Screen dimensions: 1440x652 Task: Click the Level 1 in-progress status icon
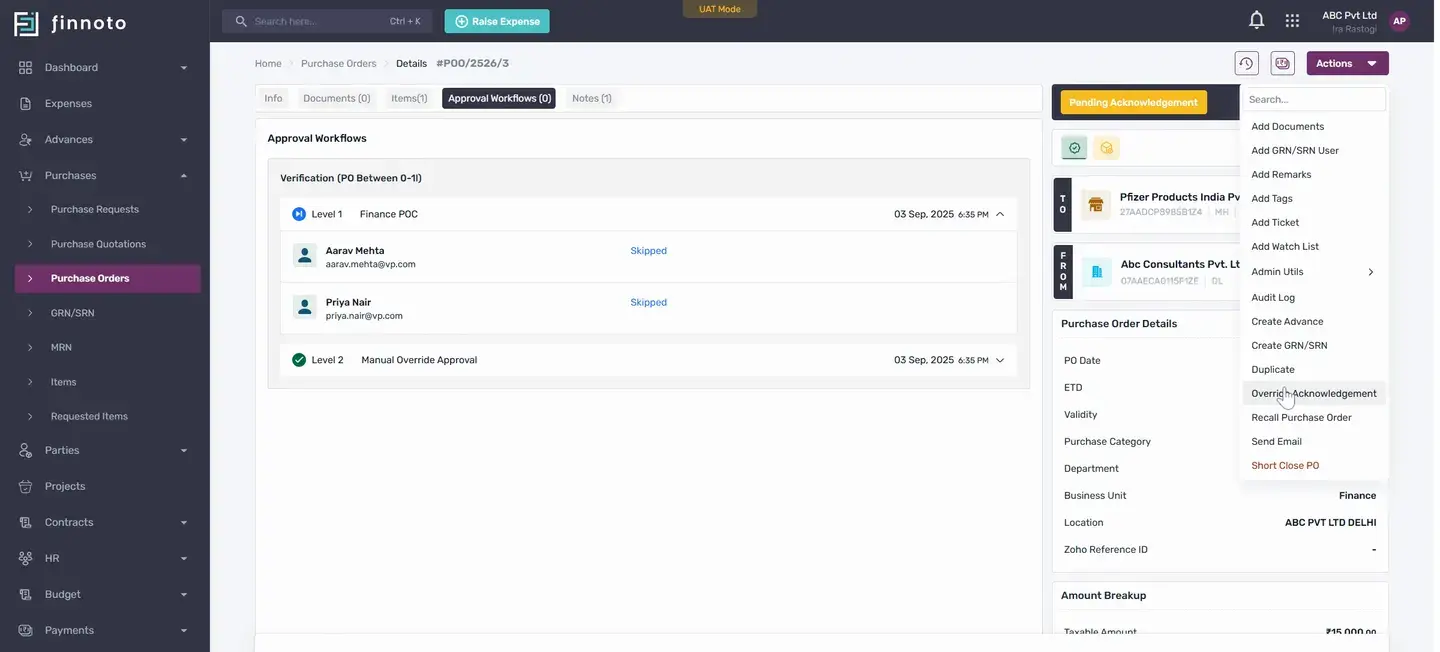point(299,214)
